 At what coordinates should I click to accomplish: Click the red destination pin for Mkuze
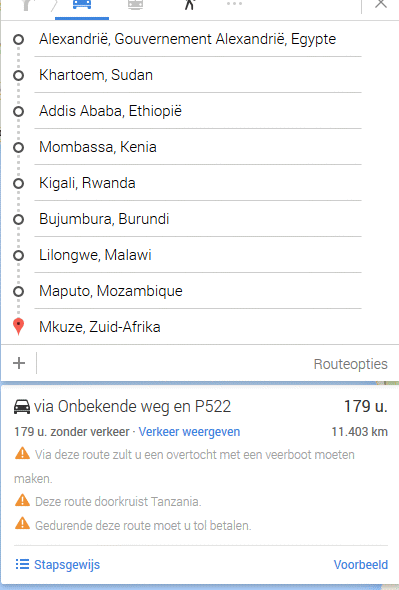(18, 326)
